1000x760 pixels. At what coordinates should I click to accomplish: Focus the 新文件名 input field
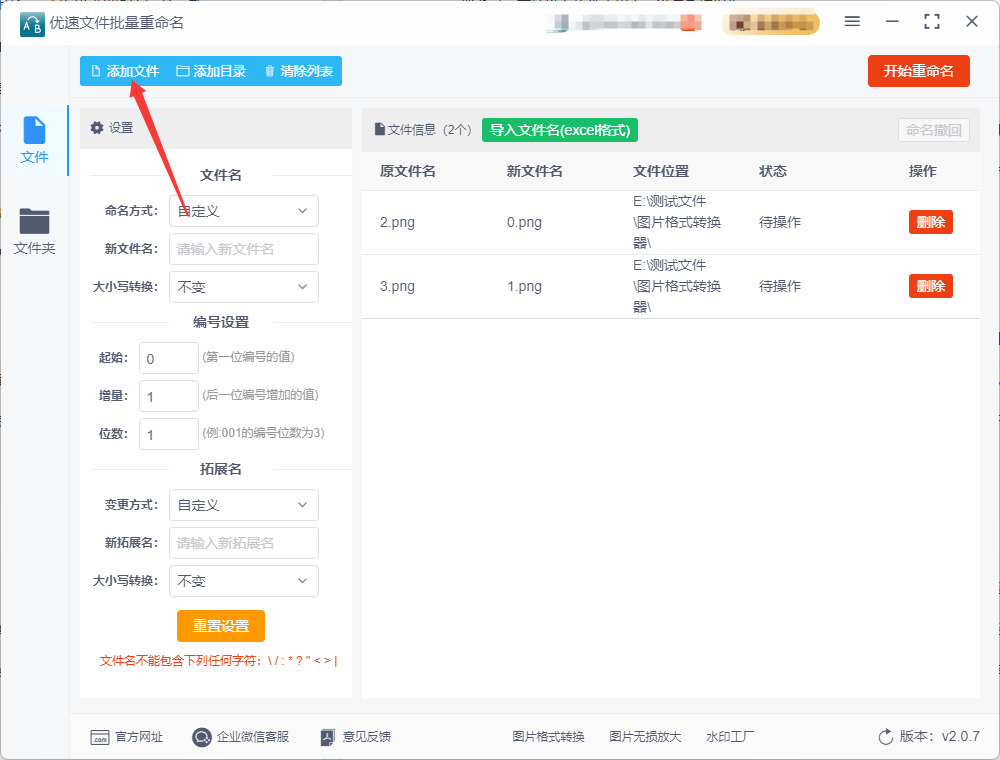point(244,249)
